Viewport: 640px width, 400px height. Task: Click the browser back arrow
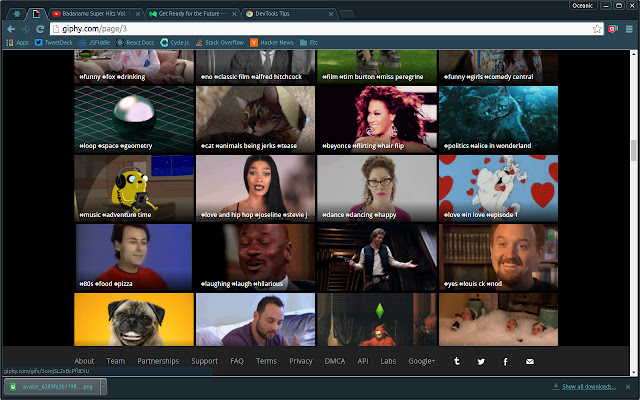pos(11,29)
